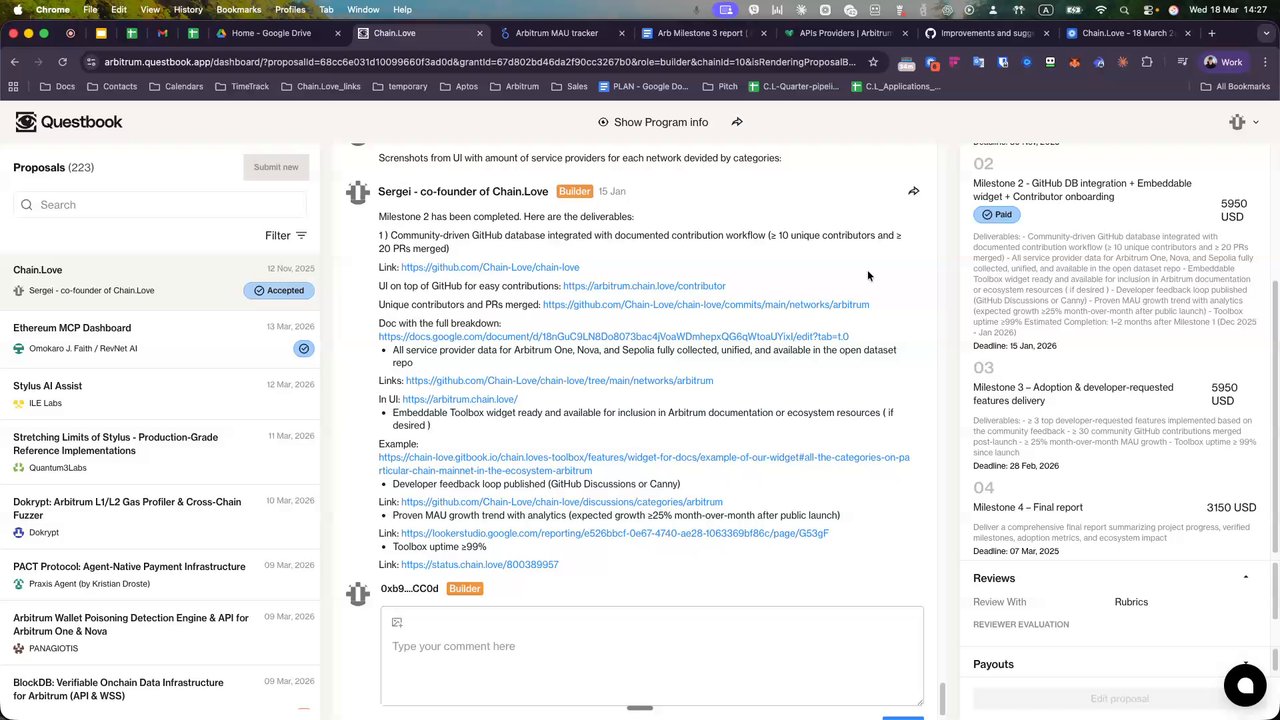1280x720 pixels.
Task: Select the Stylus AI Assist proposal
Action: point(160,394)
